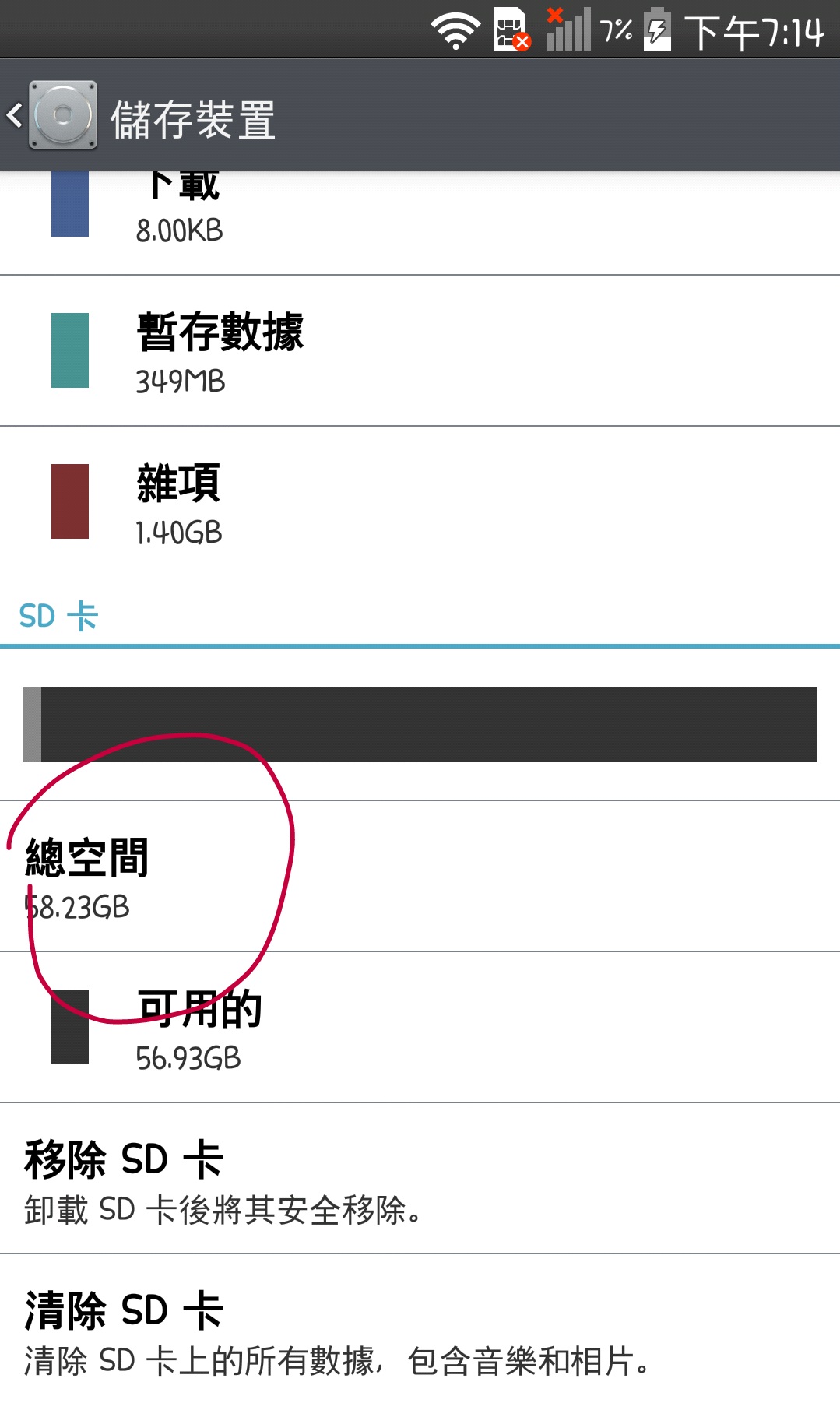This screenshot has height=1403, width=840.
Task: Tap the charging battery icon
Action: click(658, 29)
